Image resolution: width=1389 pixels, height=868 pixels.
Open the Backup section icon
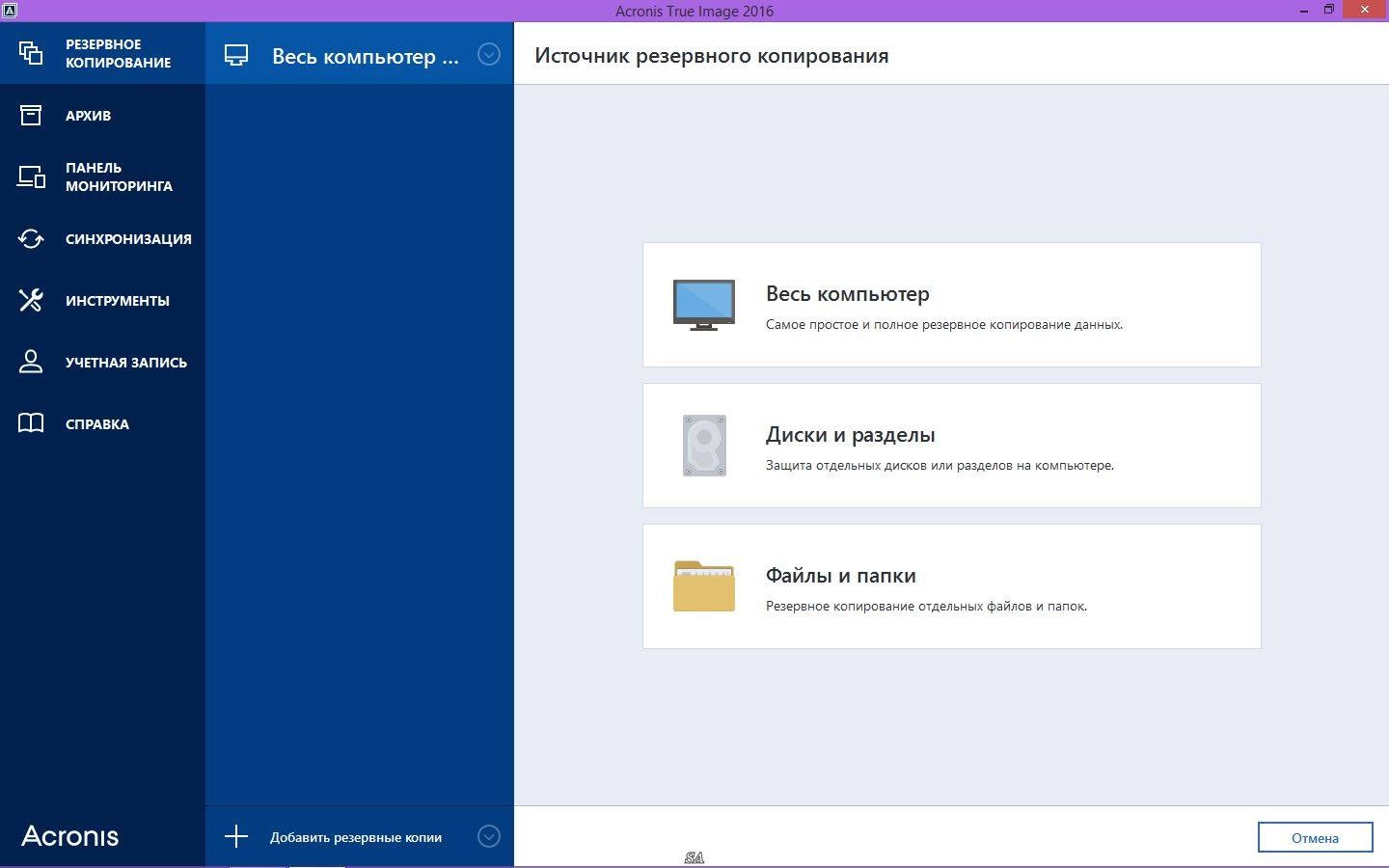31,53
